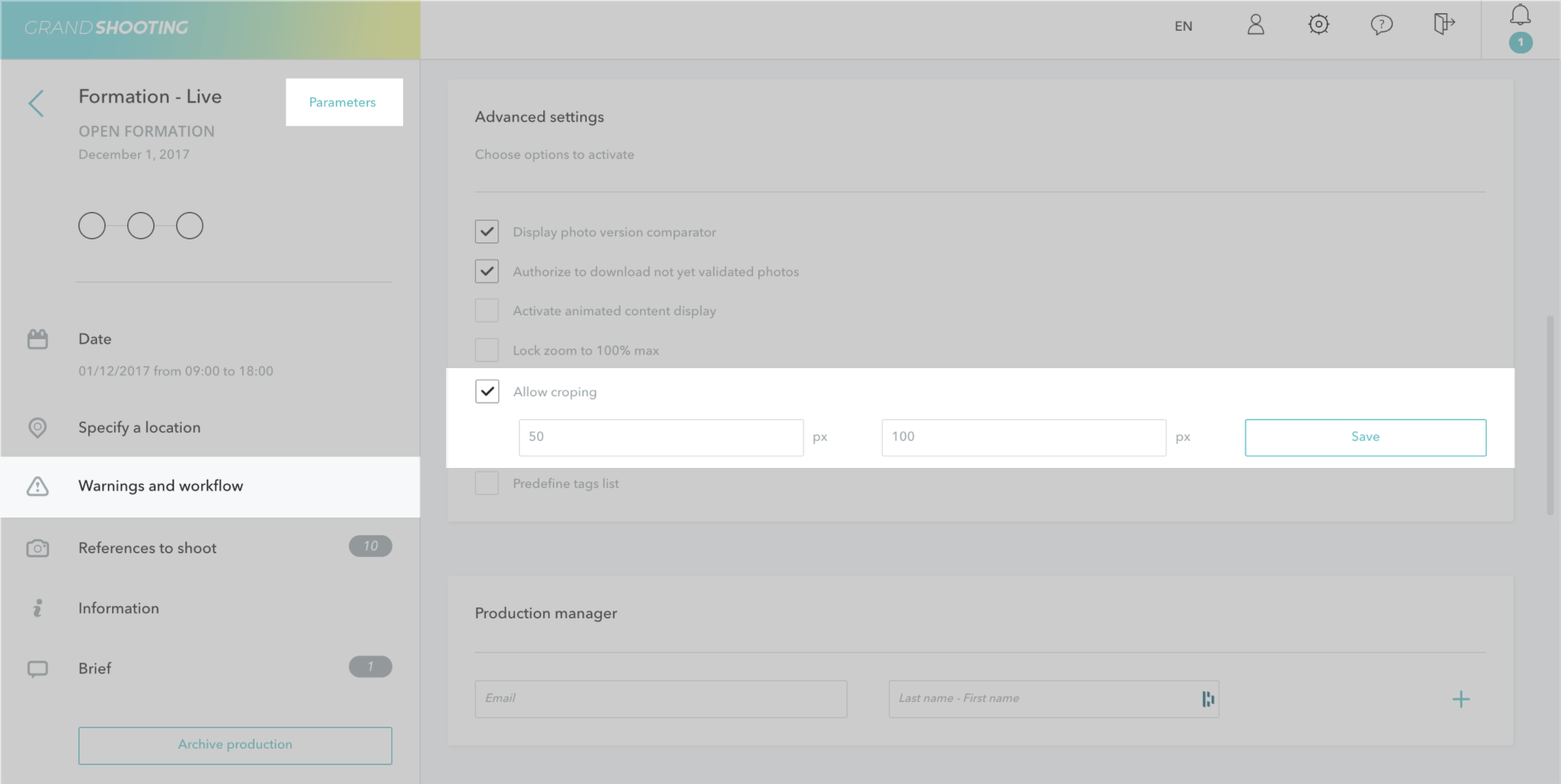The image size is (1561, 784).
Task: Click the third workflow step circle
Action: point(190,226)
